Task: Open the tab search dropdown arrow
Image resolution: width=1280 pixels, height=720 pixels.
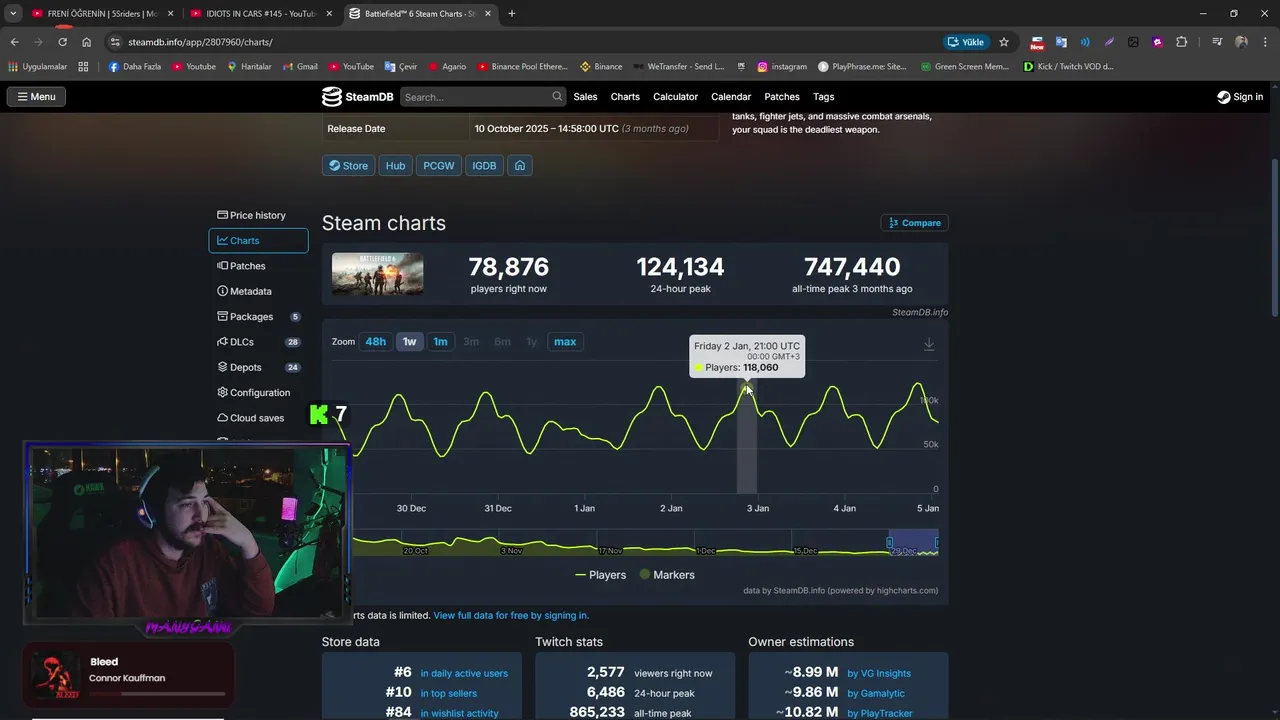Action: pyautogui.click(x=13, y=14)
